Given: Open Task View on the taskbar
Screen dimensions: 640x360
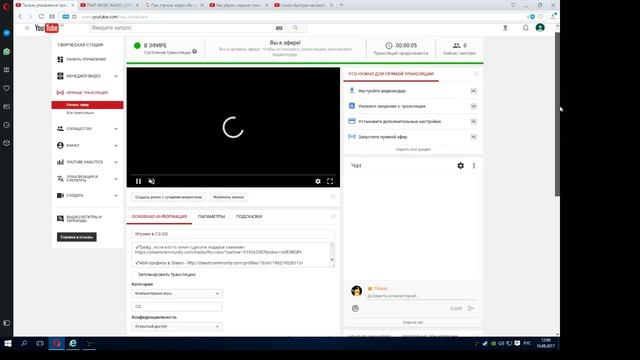Looking at the screenshot, I should pyautogui.click(x=40, y=343).
